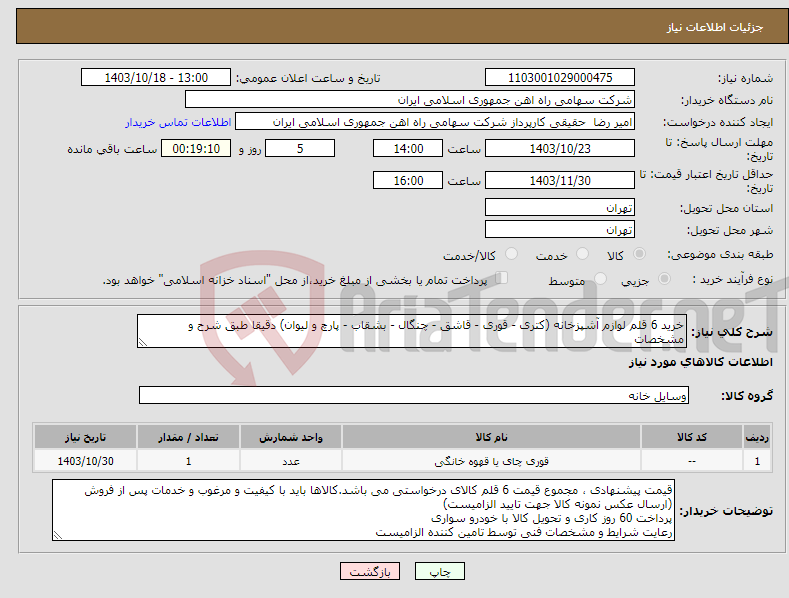Open the اطلاعات تماس خریدار link
789x598 pixels.
(x=178, y=122)
